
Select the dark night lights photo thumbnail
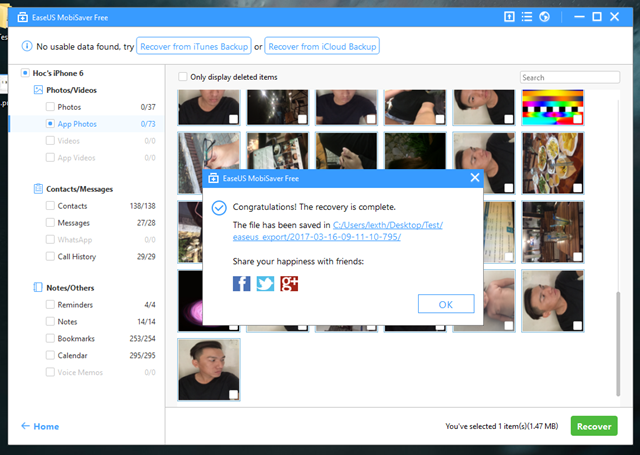point(277,107)
